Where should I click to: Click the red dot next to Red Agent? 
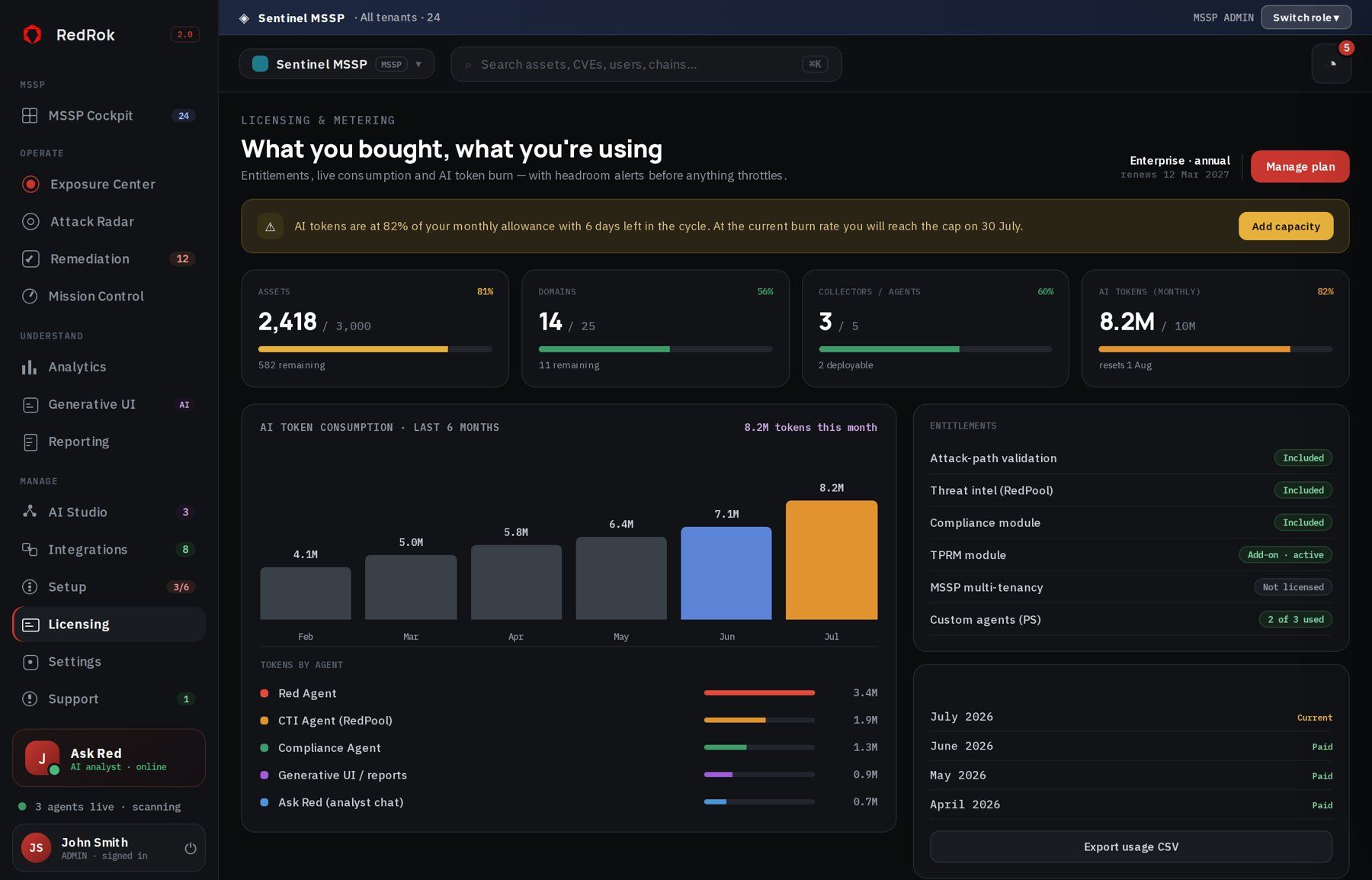tap(264, 693)
